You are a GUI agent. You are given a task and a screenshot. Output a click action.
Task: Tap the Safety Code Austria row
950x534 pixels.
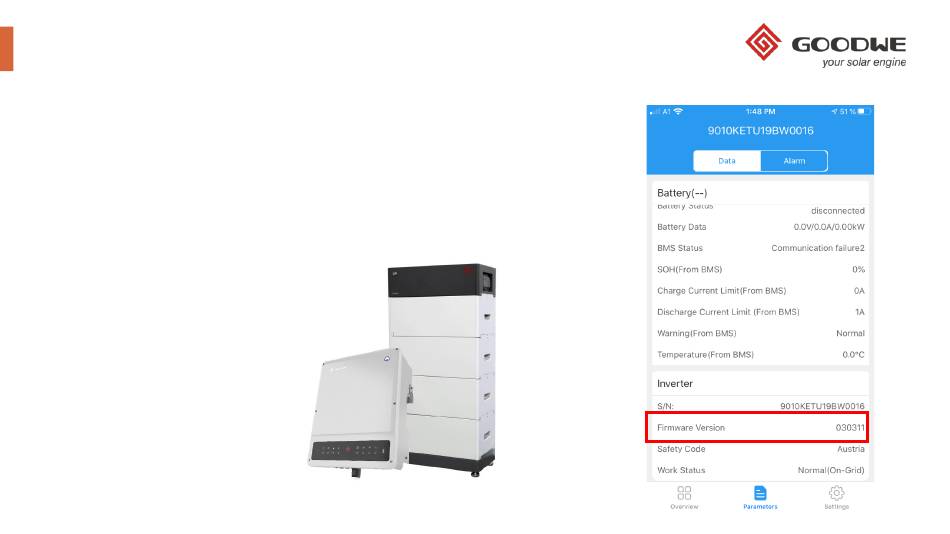pyautogui.click(x=760, y=449)
